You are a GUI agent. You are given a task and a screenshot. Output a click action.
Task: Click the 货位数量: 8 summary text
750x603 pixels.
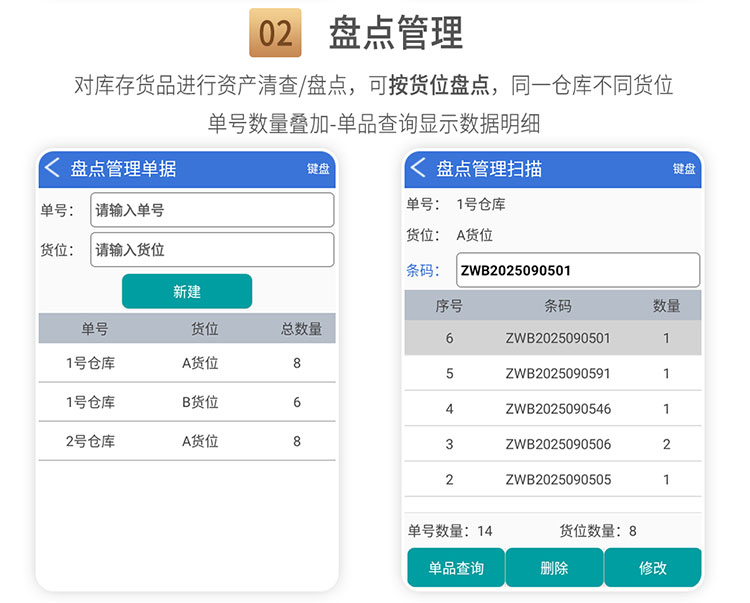click(598, 531)
